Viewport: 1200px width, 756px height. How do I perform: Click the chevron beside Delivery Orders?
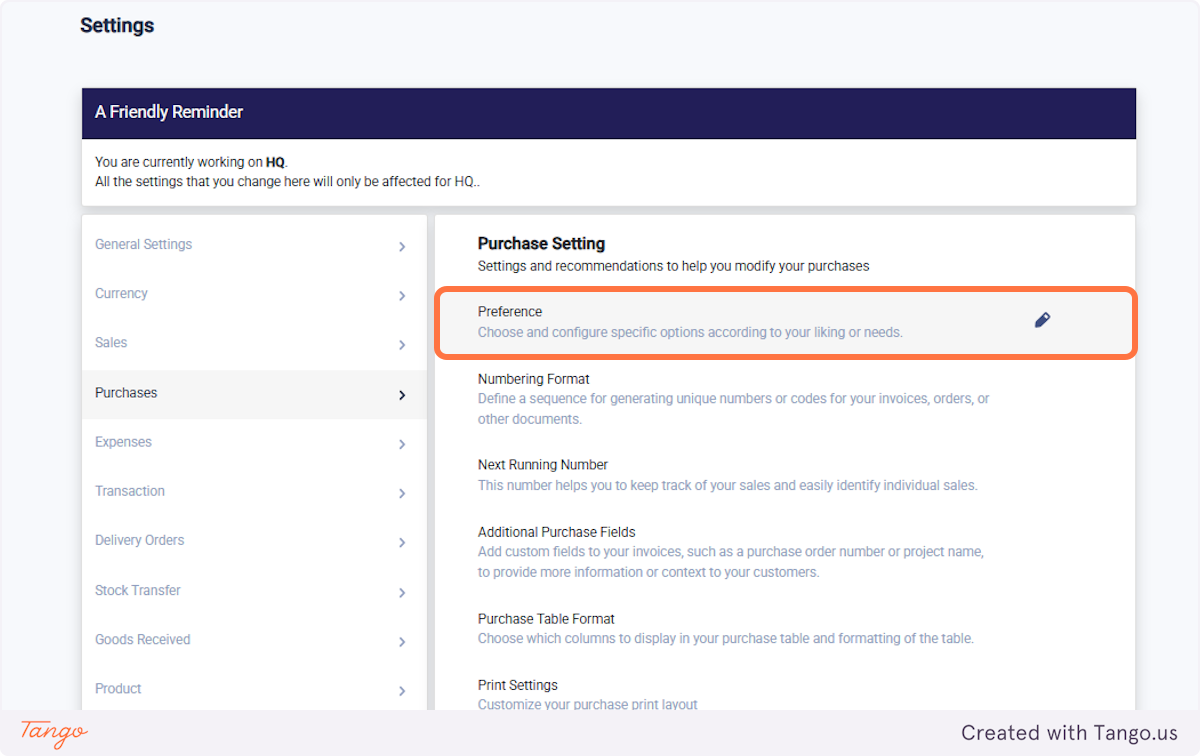[x=402, y=542]
